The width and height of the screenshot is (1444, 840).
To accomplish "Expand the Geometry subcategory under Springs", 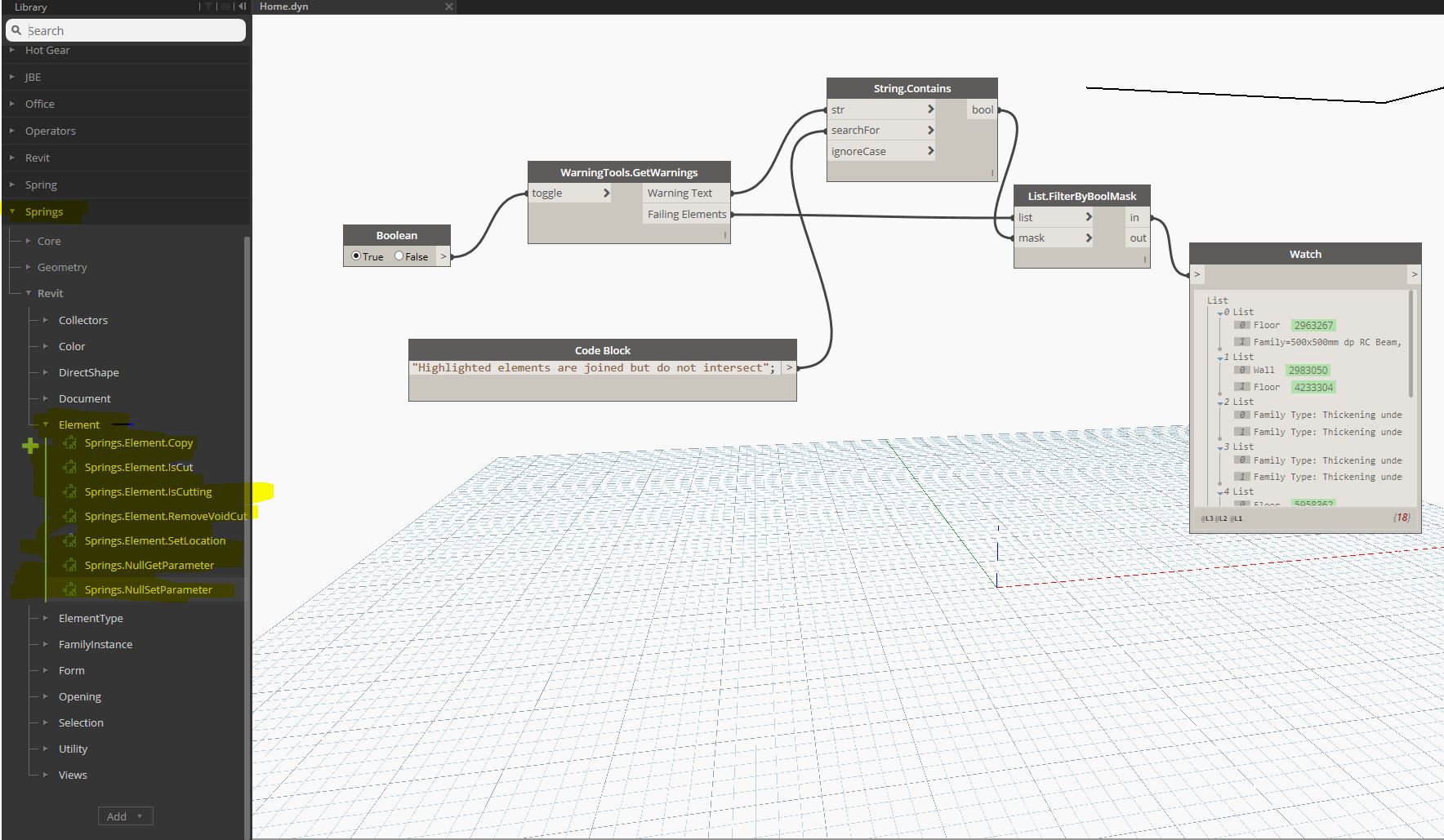I will 29,267.
